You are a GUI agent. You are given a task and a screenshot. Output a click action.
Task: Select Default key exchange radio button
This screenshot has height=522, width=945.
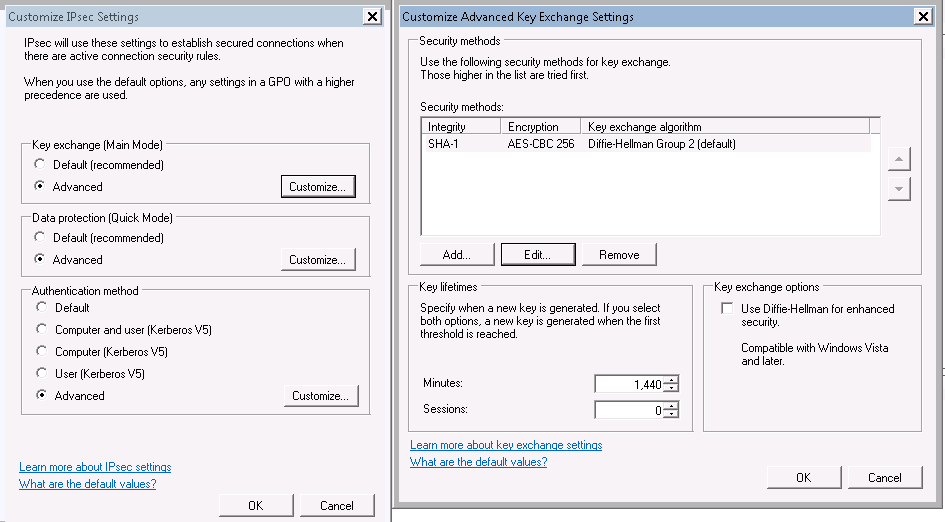40,164
